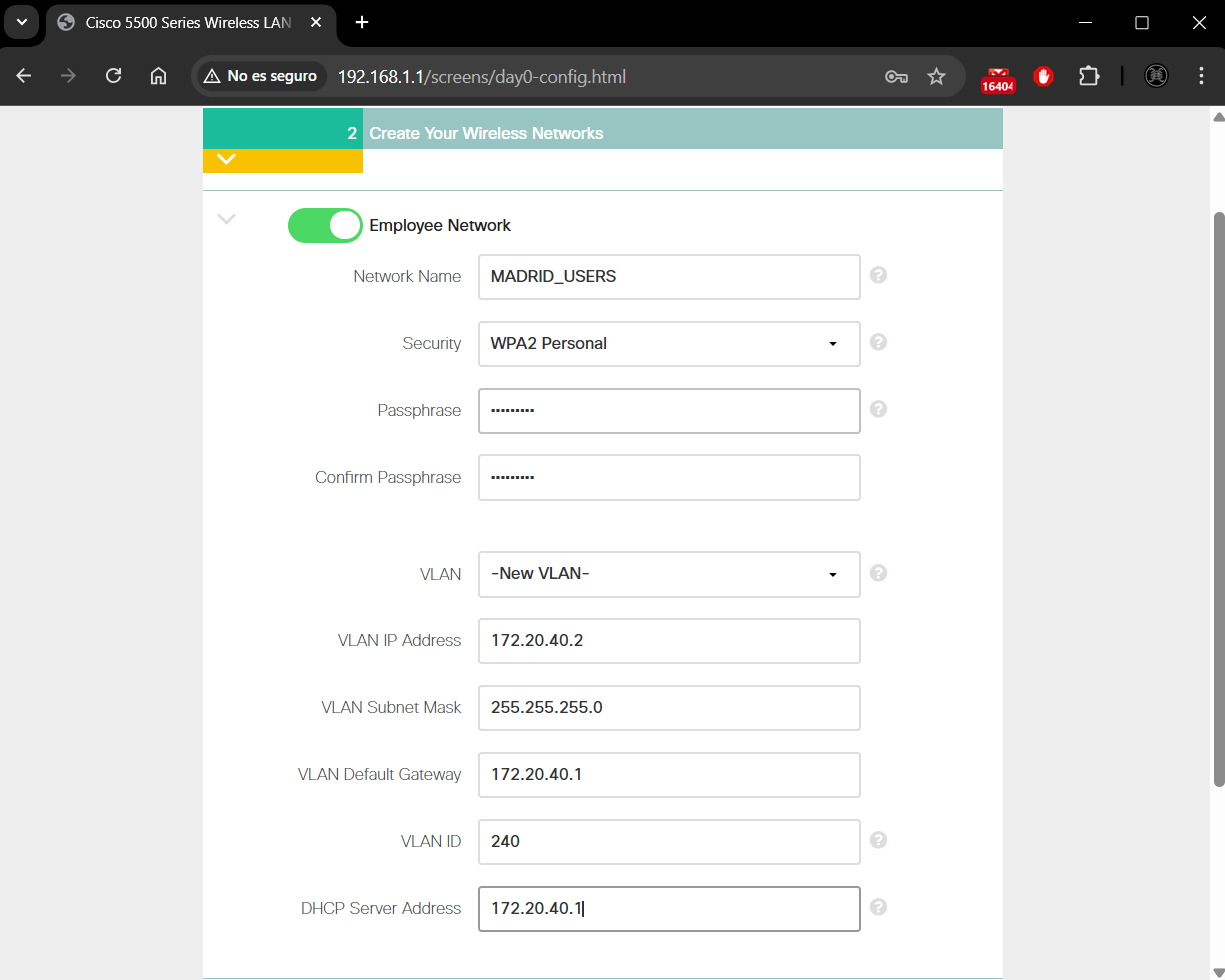Click the VLAN Subnet Mask field

[x=669, y=708]
